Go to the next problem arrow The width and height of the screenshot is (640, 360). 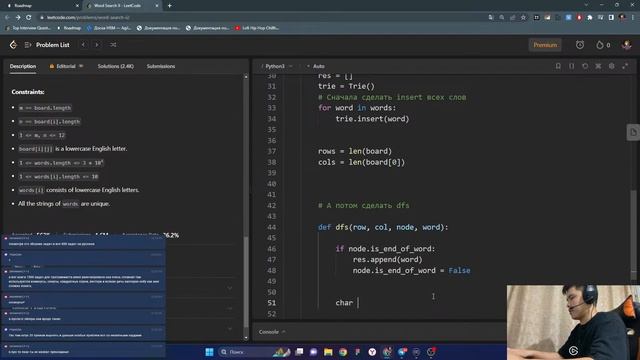pos(97,45)
